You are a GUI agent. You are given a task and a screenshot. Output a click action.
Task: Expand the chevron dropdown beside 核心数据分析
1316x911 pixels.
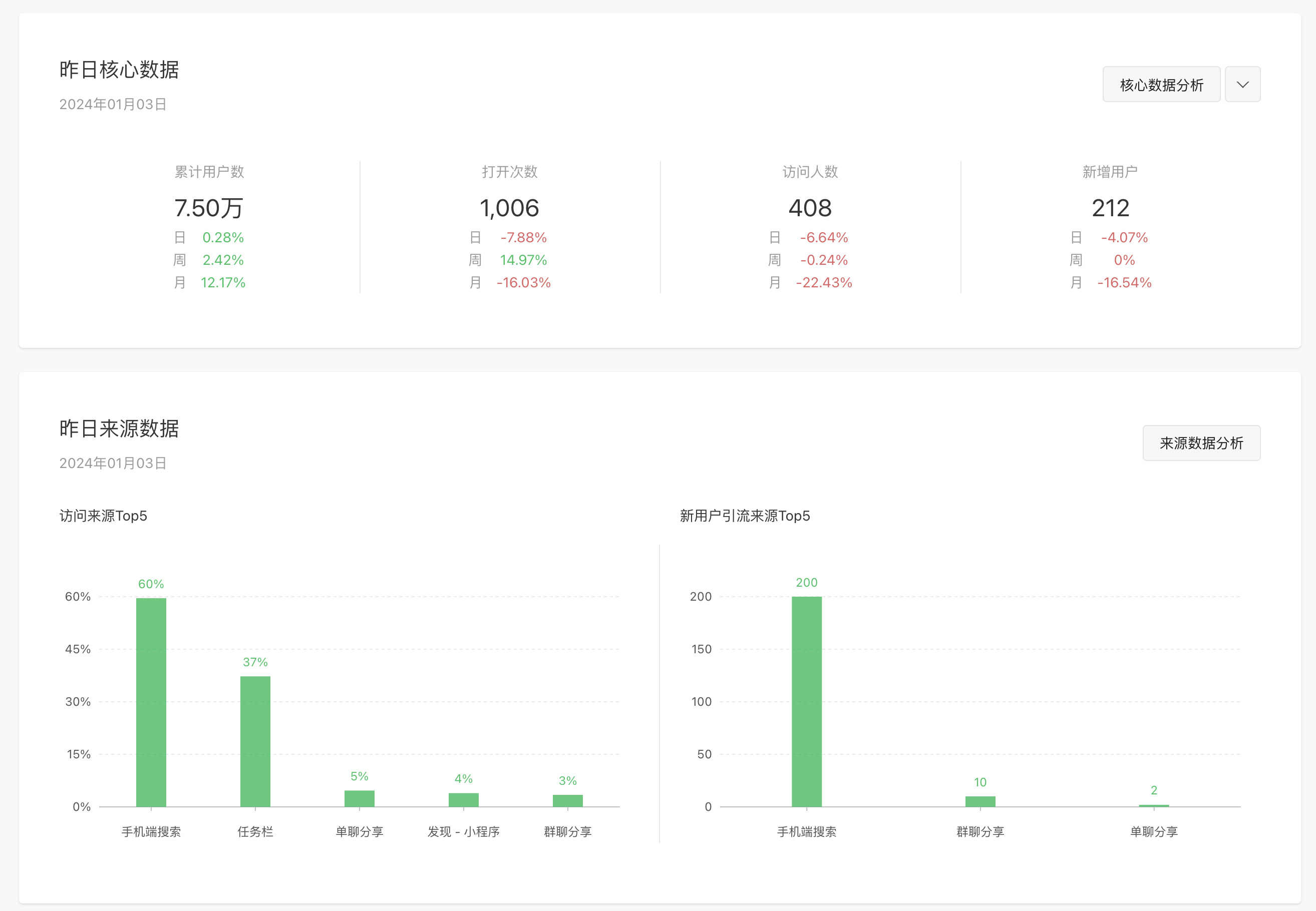pos(1242,85)
